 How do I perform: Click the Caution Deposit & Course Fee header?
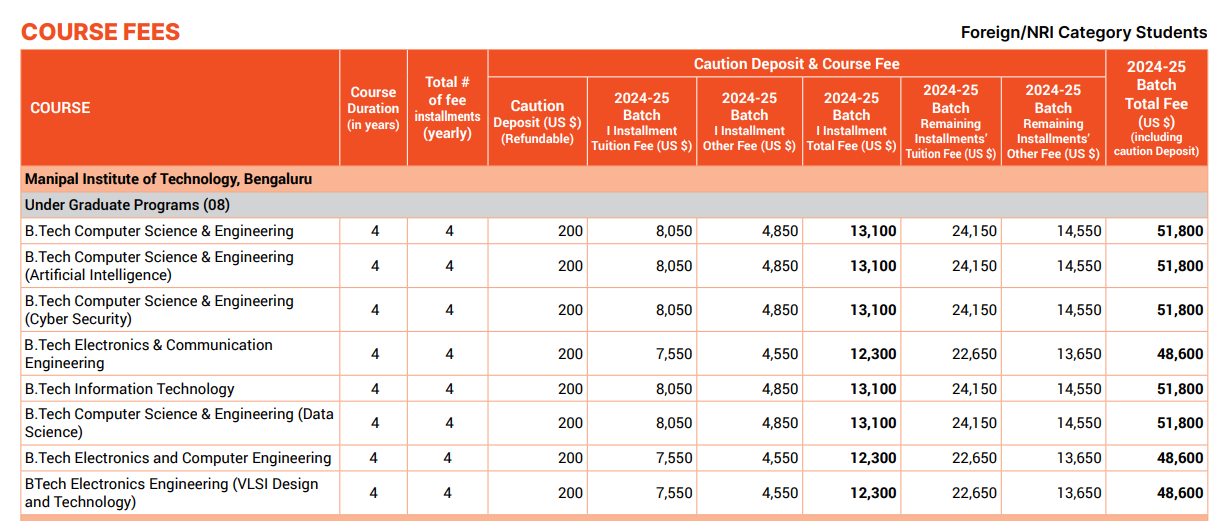pos(796,64)
